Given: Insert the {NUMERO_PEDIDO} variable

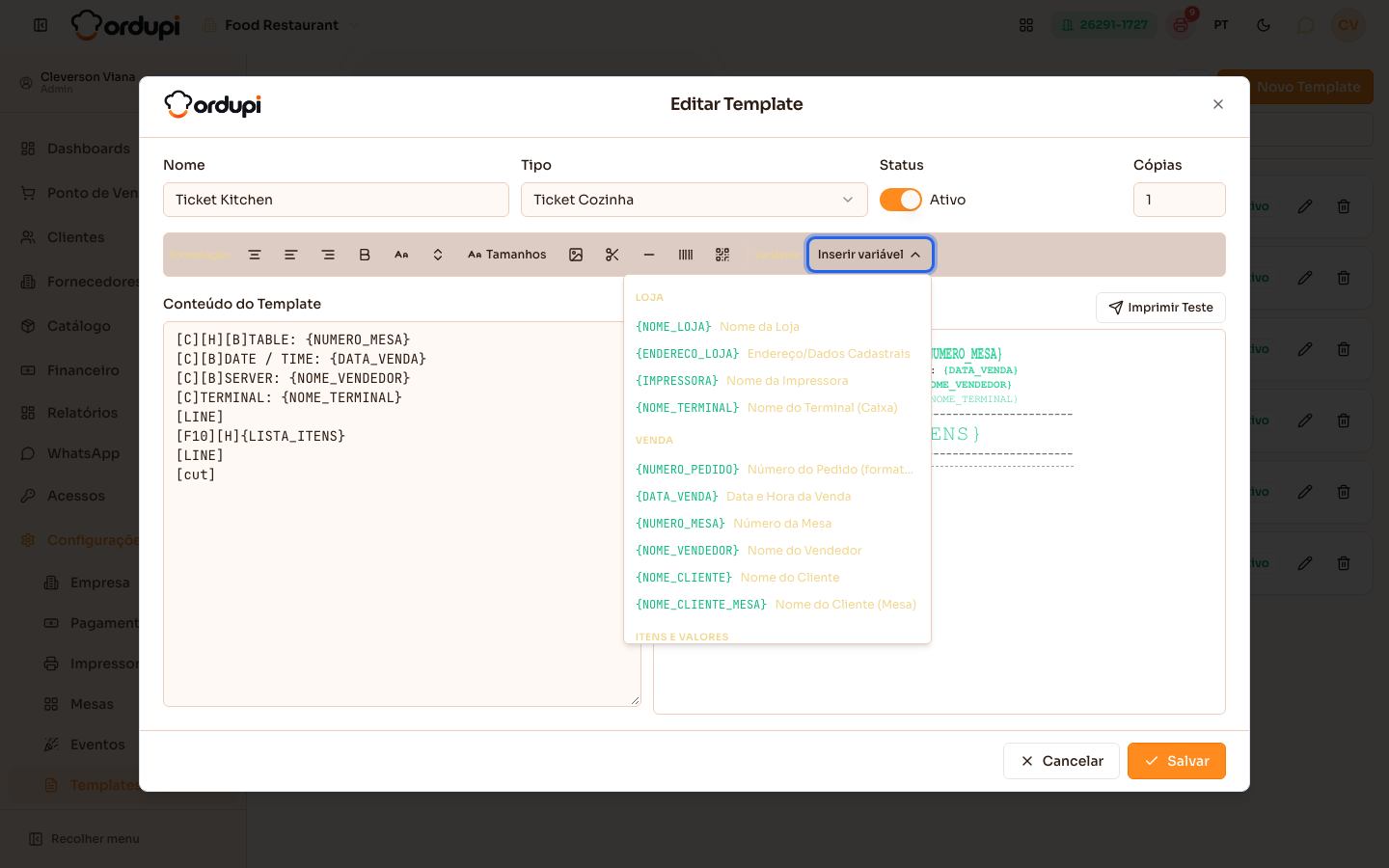Looking at the screenshot, I should coord(777,470).
